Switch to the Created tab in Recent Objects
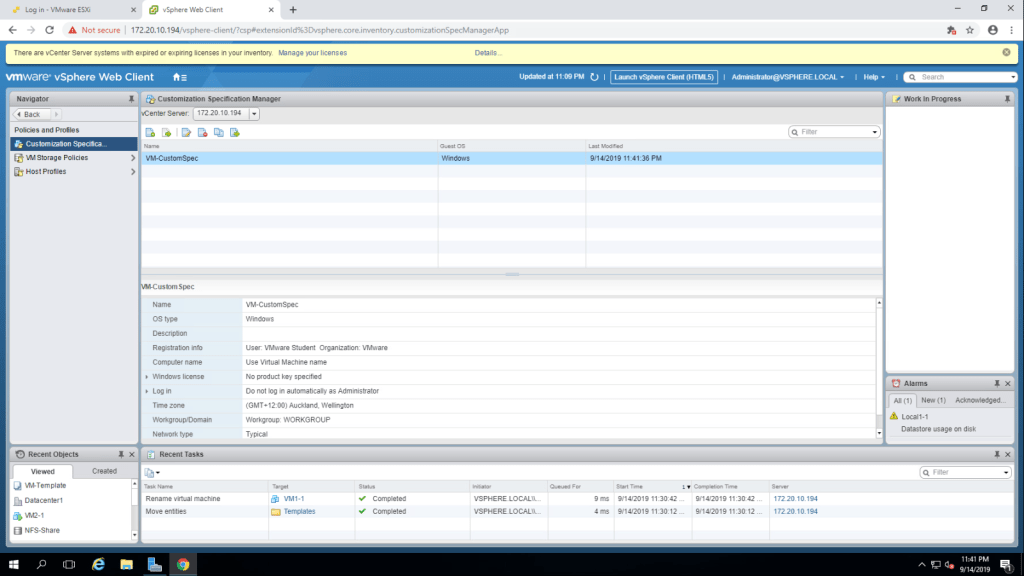The height and width of the screenshot is (576, 1024). point(104,471)
